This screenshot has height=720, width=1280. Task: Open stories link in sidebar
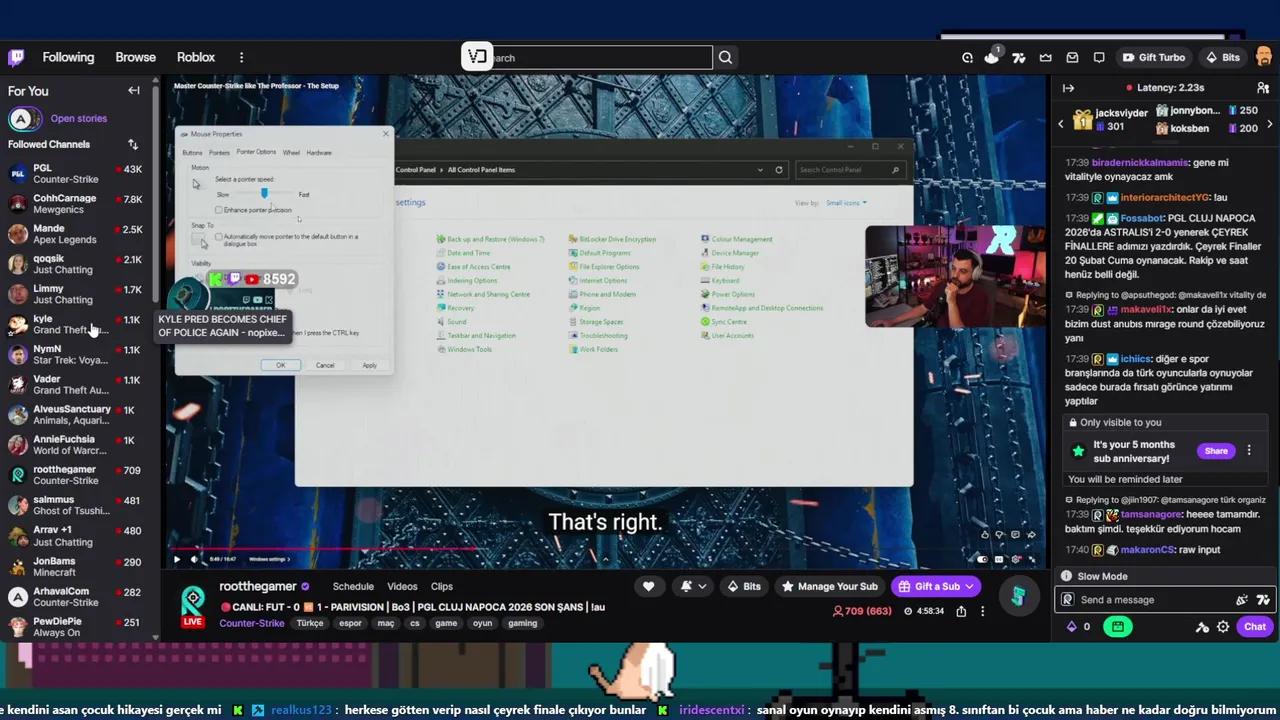point(79,119)
